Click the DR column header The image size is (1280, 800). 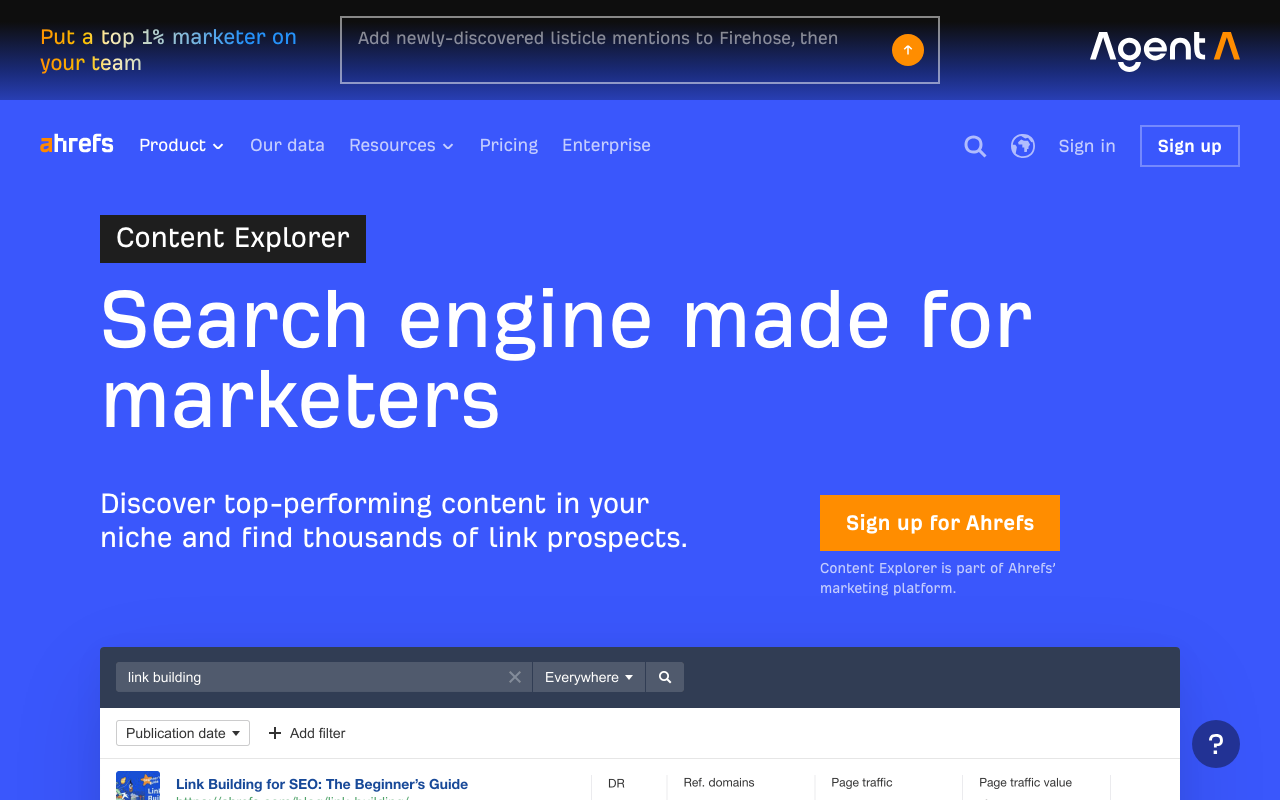pos(616,783)
